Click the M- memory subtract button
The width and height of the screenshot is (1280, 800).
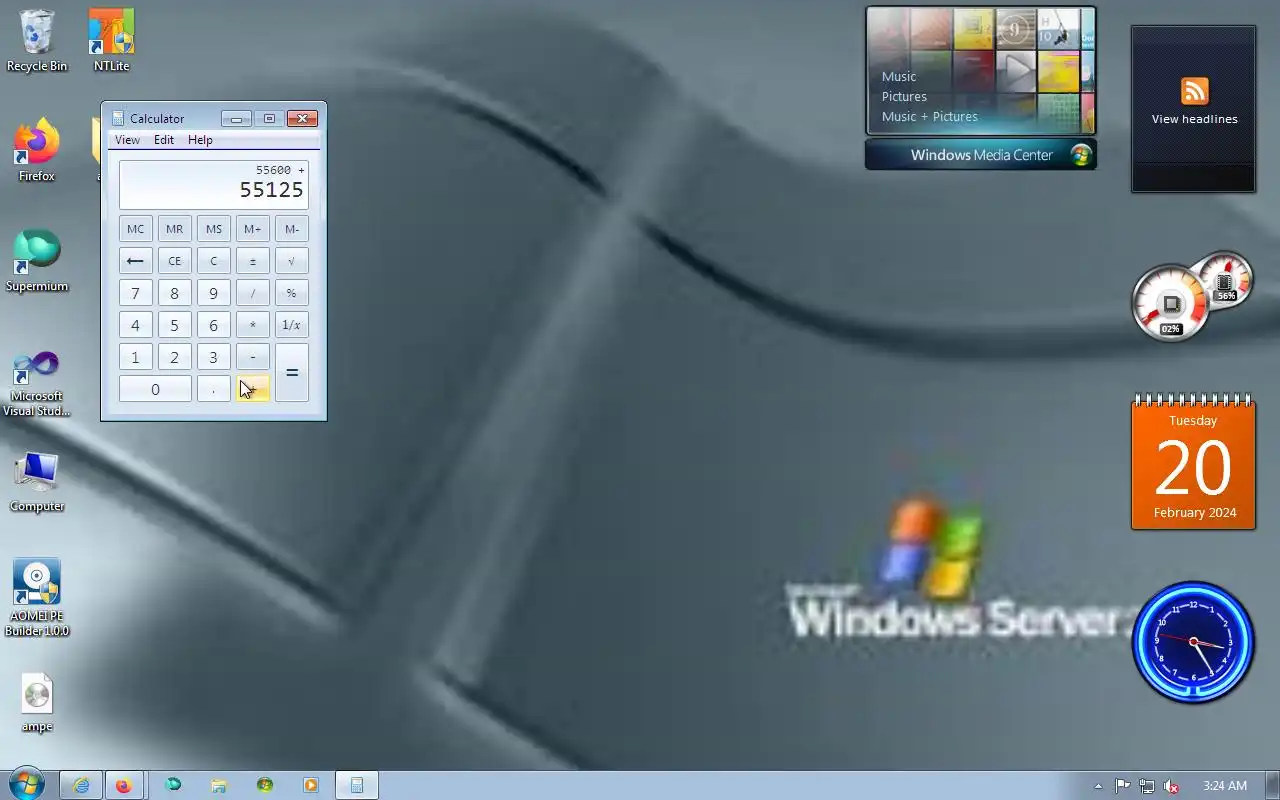[291, 229]
